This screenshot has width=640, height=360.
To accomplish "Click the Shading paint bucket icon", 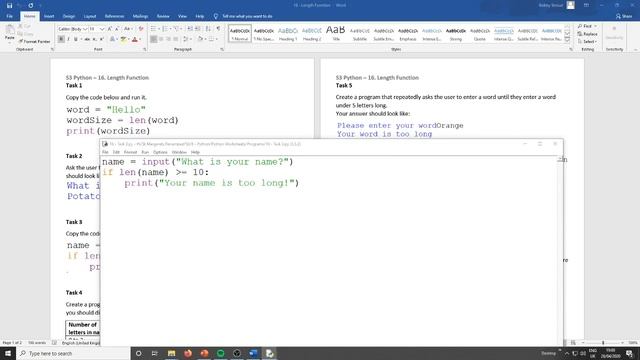I will click(200, 39).
